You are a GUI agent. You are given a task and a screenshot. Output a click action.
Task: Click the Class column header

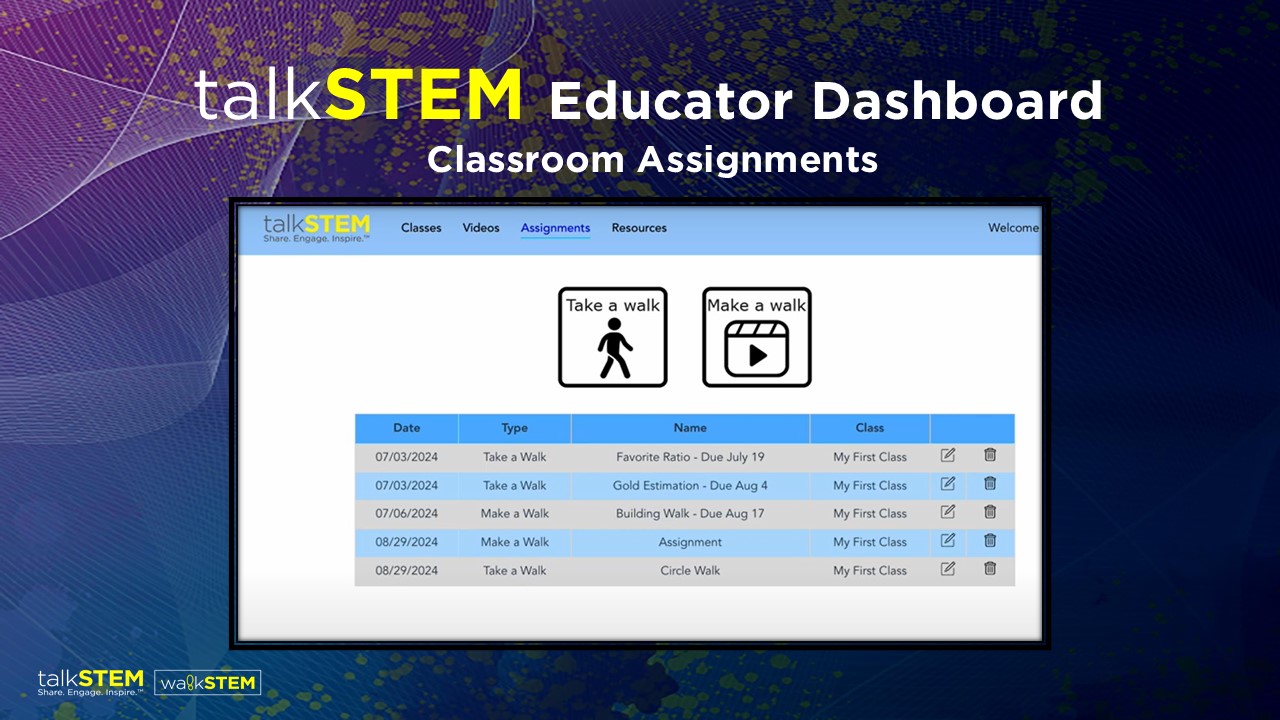(x=870, y=428)
